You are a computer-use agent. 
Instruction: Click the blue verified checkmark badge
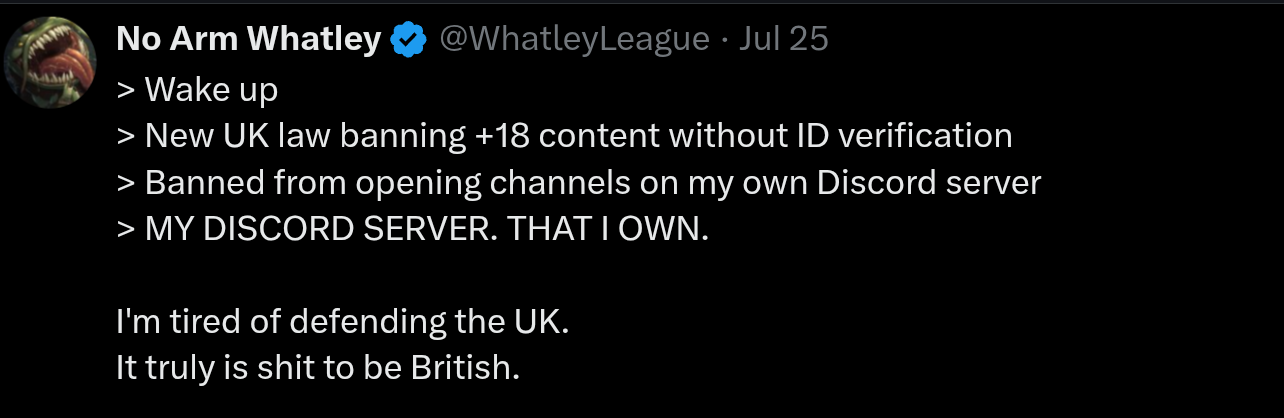pyautogui.click(x=409, y=40)
